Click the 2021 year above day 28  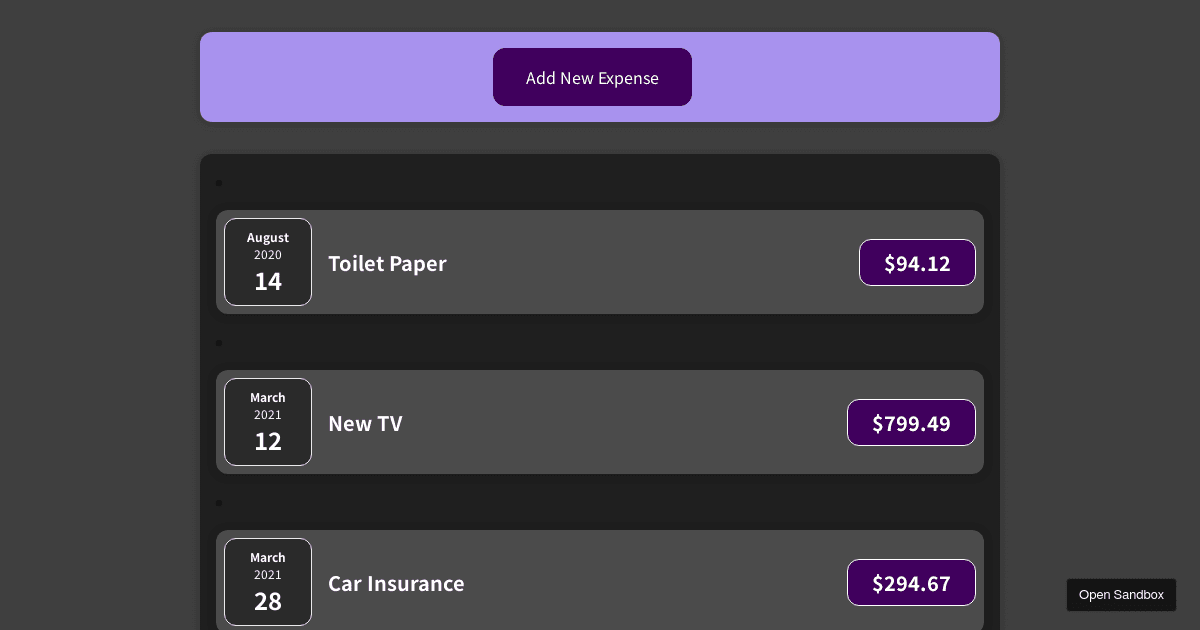(268, 575)
